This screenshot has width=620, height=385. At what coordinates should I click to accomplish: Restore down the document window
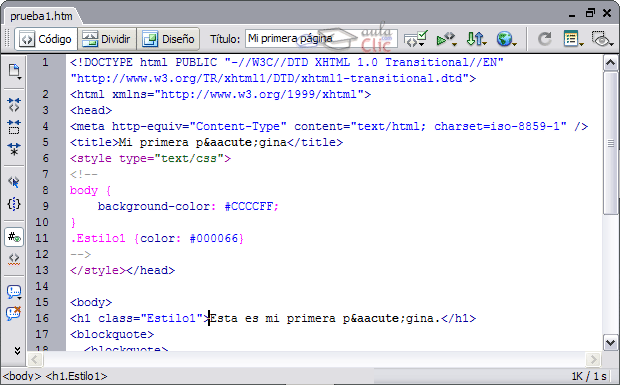[x=590, y=13]
